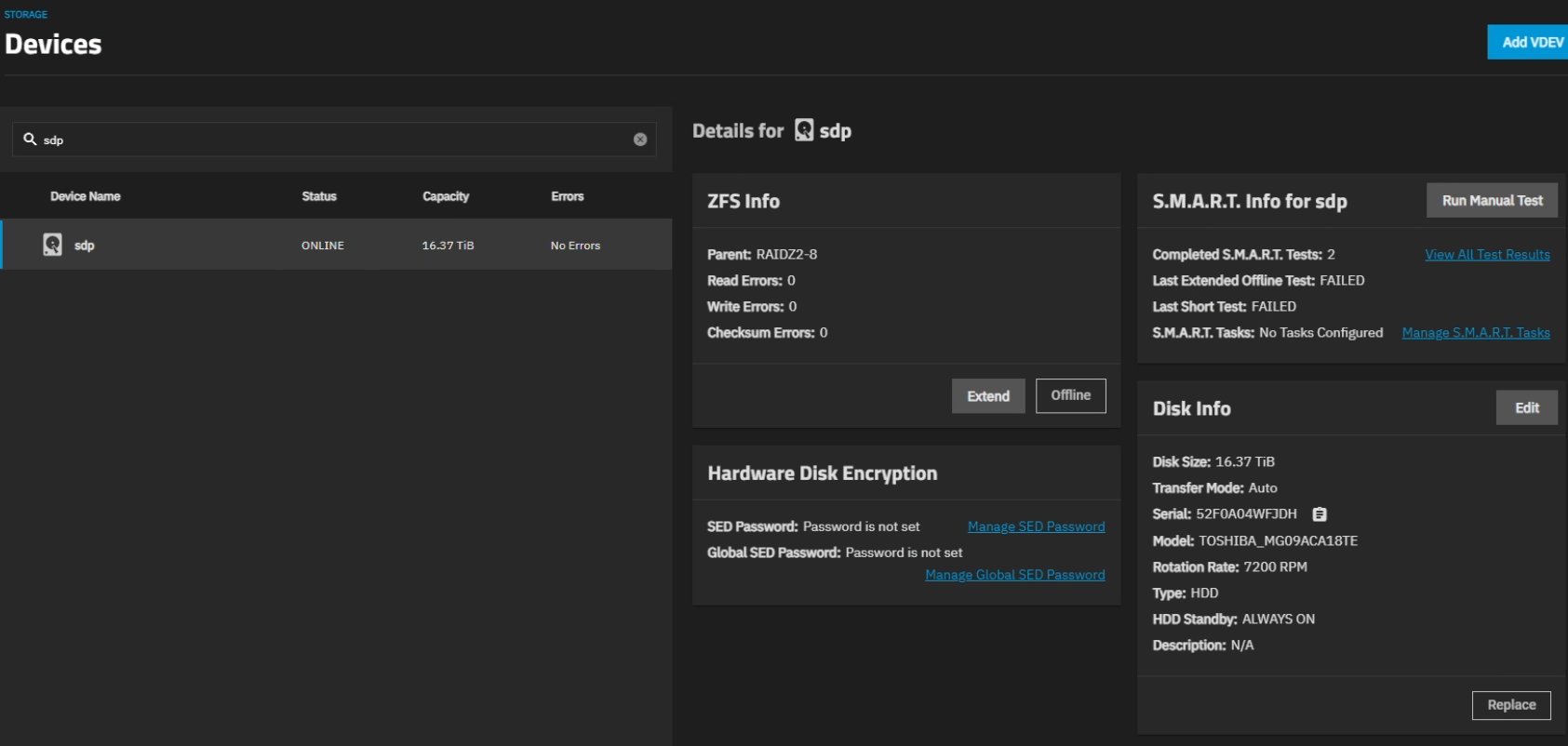Focus the device search input field
Image resolution: width=1568 pixels, height=746 pixels.
point(335,140)
